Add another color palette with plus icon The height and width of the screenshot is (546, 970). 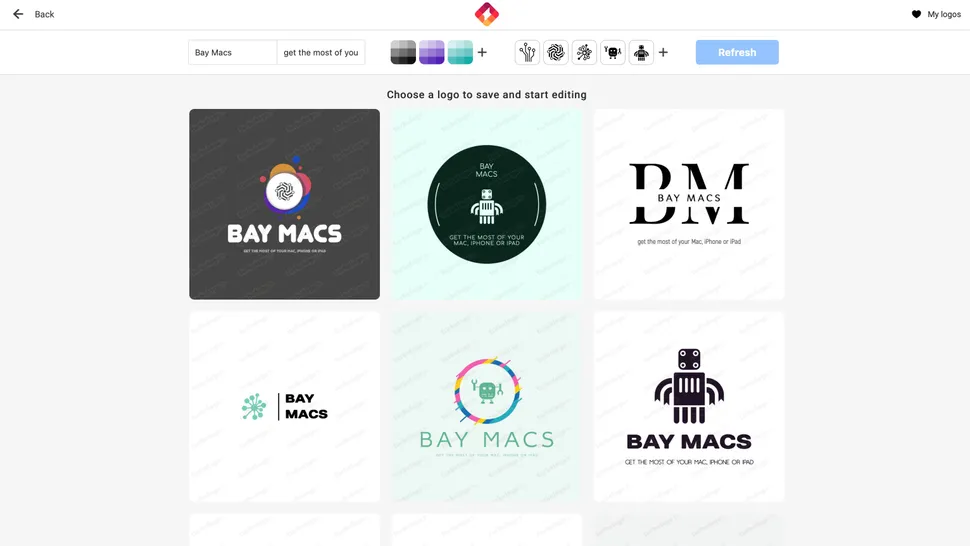[482, 52]
